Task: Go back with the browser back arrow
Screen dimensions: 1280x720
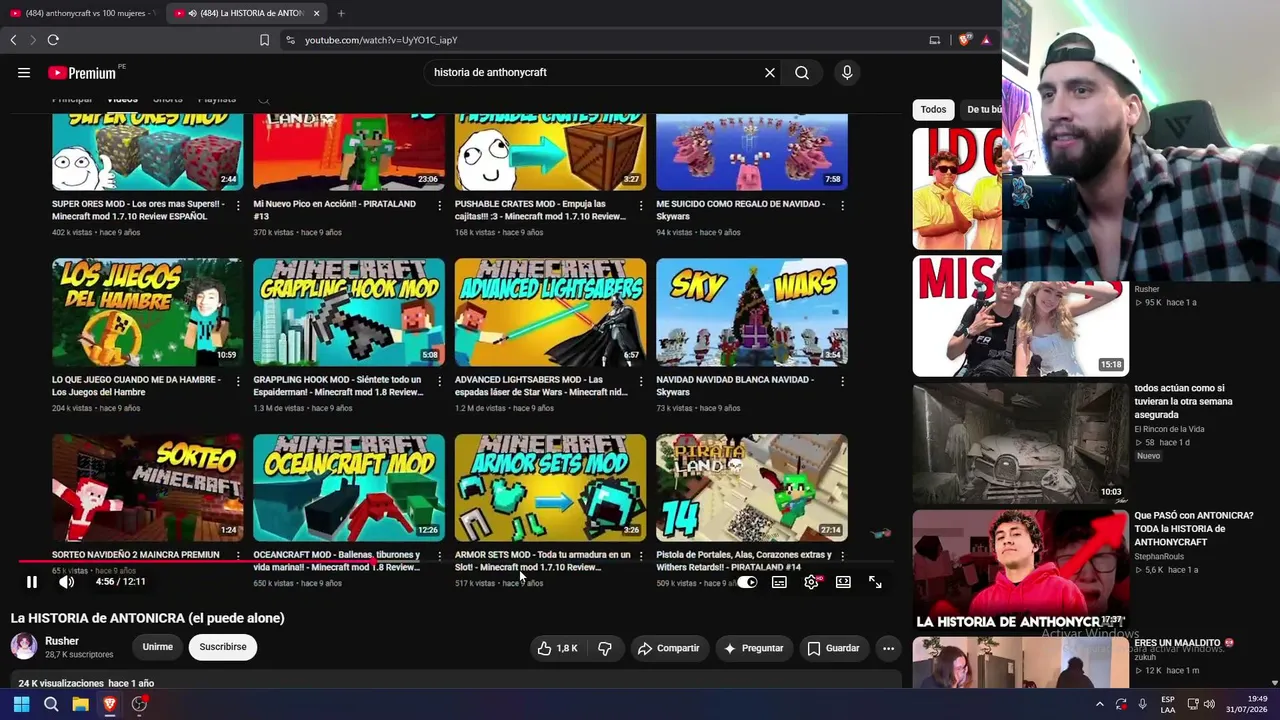Action: tap(13, 40)
